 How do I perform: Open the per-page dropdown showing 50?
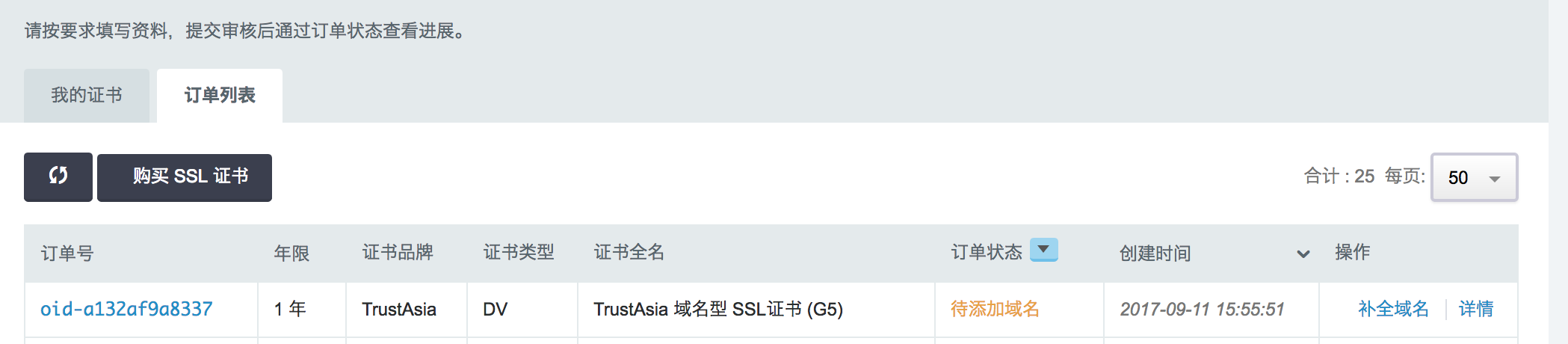tap(1474, 177)
